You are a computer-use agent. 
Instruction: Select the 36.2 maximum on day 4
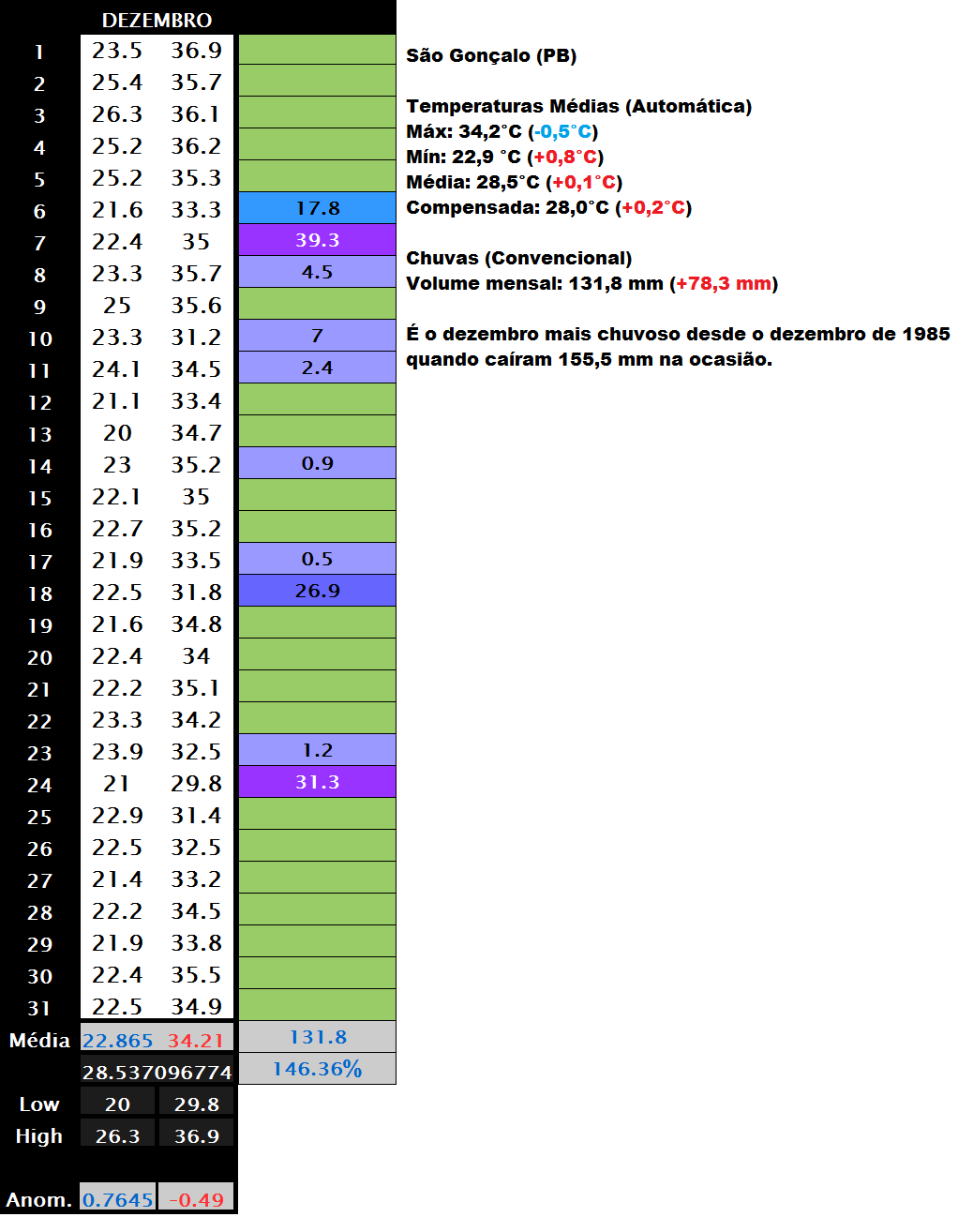[x=196, y=145]
